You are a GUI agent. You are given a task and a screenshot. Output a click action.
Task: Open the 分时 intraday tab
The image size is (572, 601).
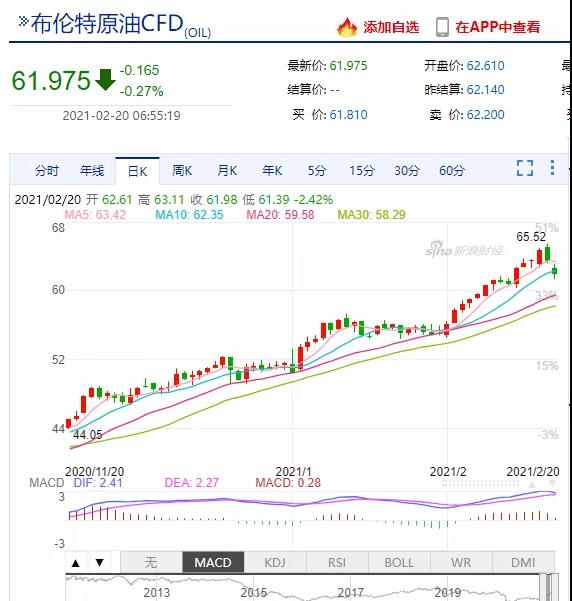click(47, 171)
